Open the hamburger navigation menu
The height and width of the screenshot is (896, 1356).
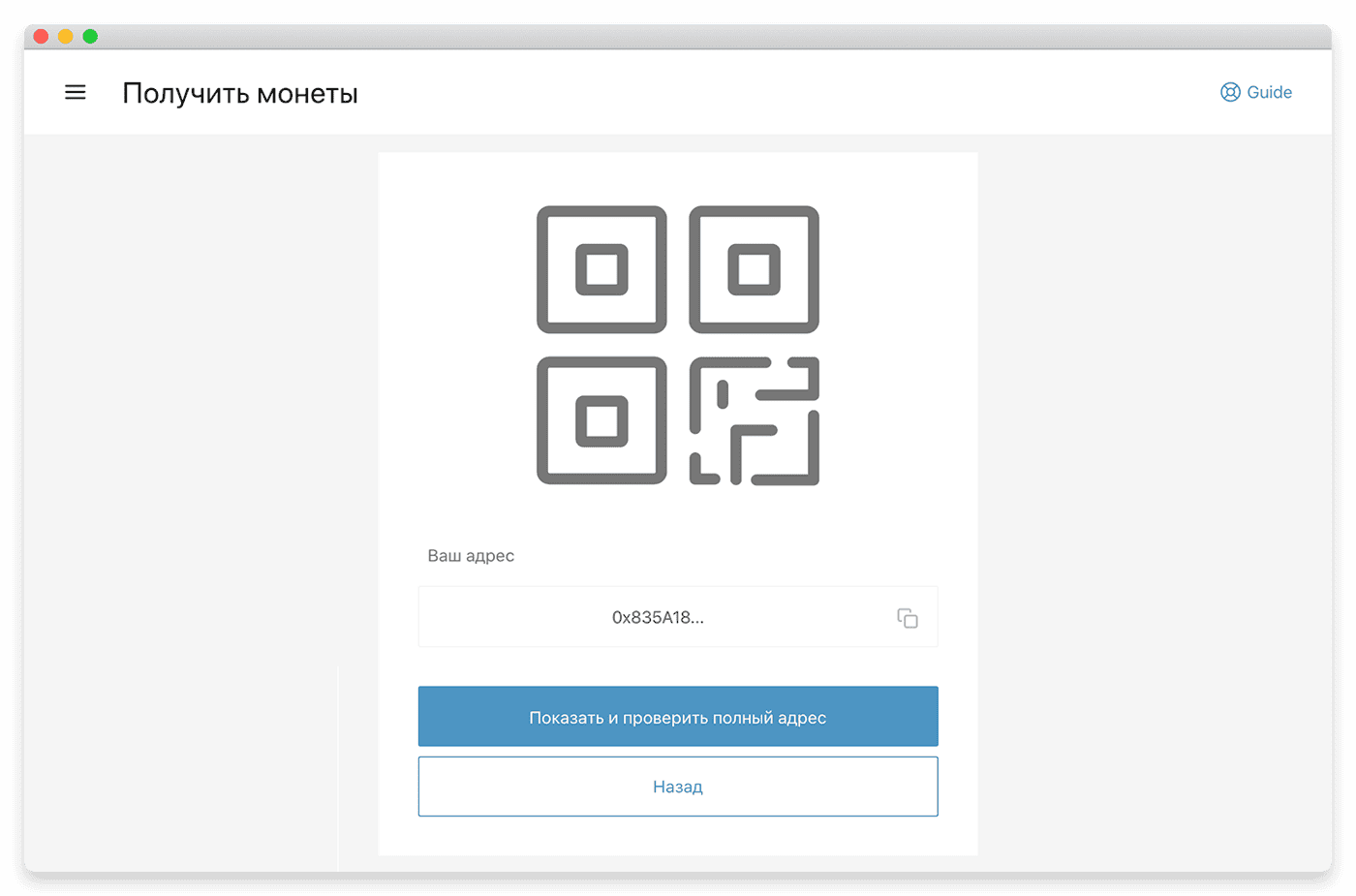[76, 92]
